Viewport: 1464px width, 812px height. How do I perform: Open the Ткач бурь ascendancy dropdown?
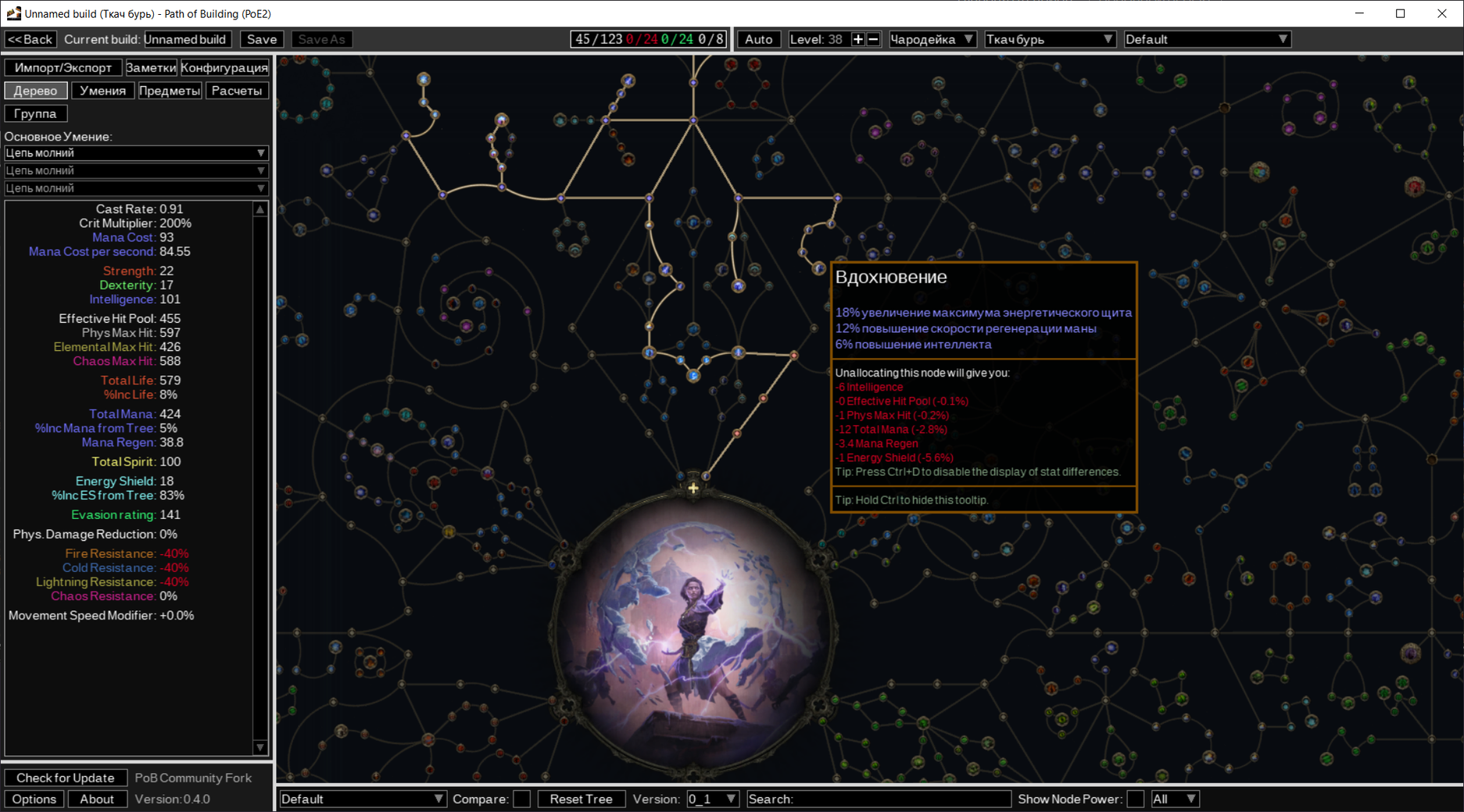(1049, 39)
